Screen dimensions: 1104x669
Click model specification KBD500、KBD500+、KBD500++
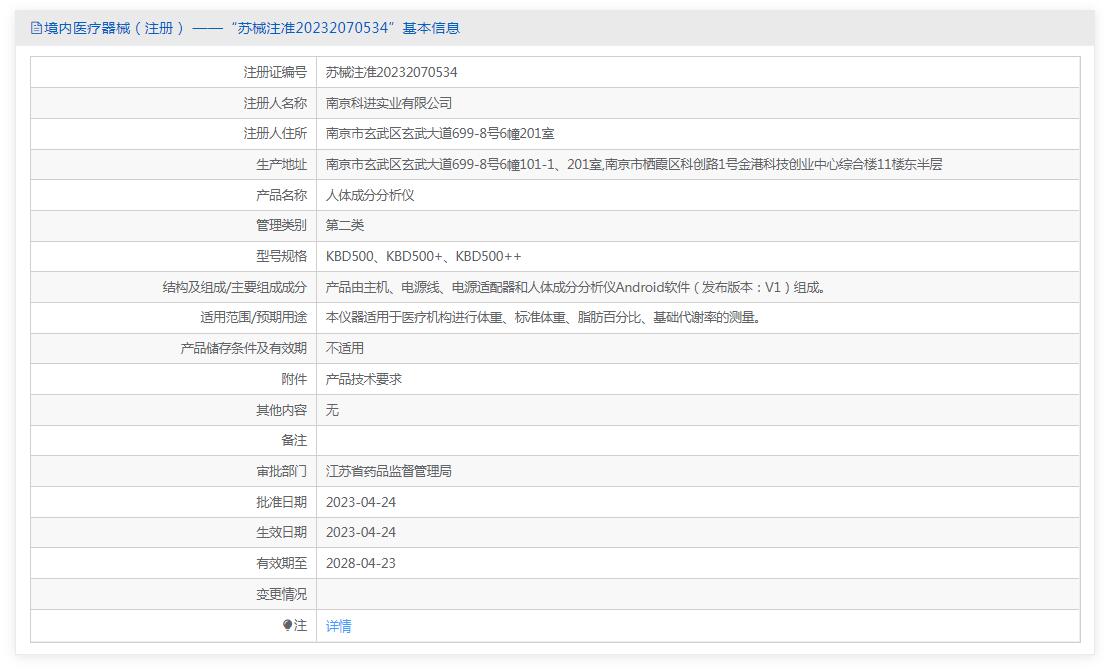[423, 256]
